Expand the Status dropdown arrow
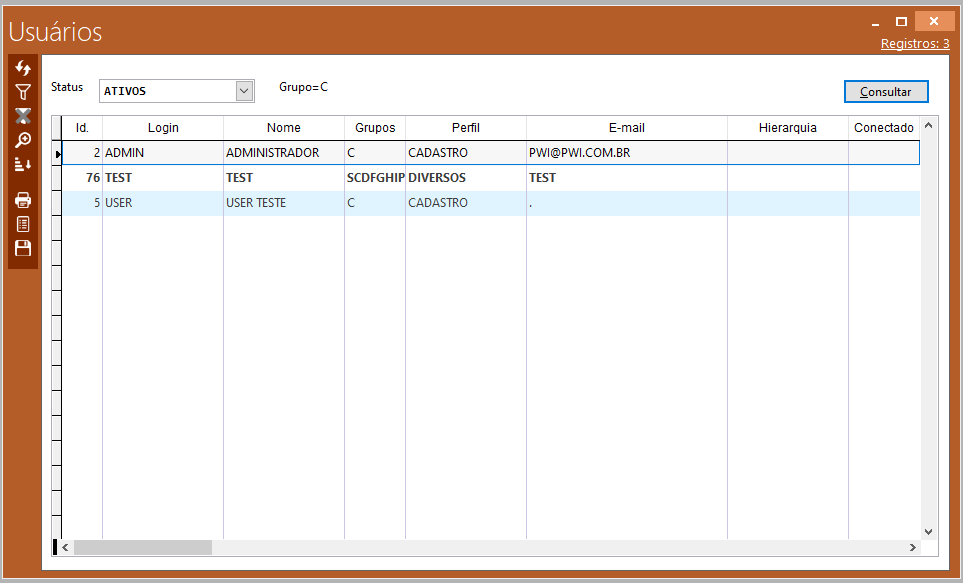 (244, 91)
